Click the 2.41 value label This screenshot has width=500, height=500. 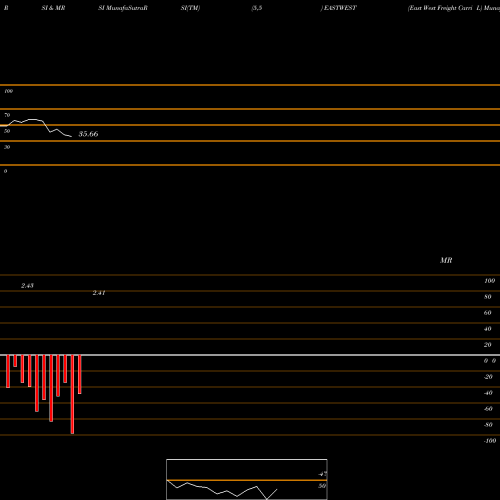click(99, 293)
